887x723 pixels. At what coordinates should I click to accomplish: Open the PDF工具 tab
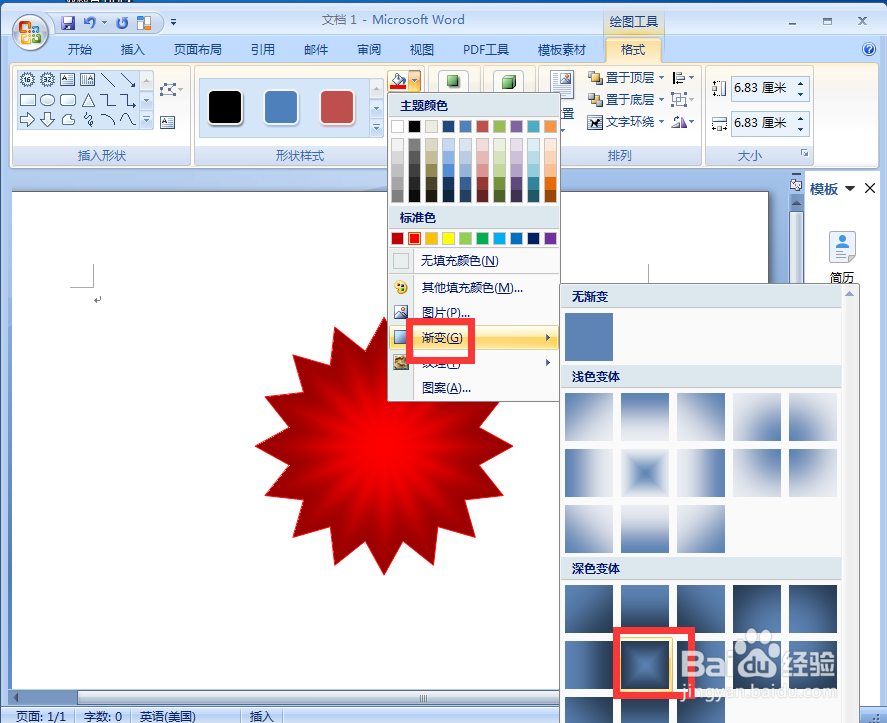[x=485, y=50]
